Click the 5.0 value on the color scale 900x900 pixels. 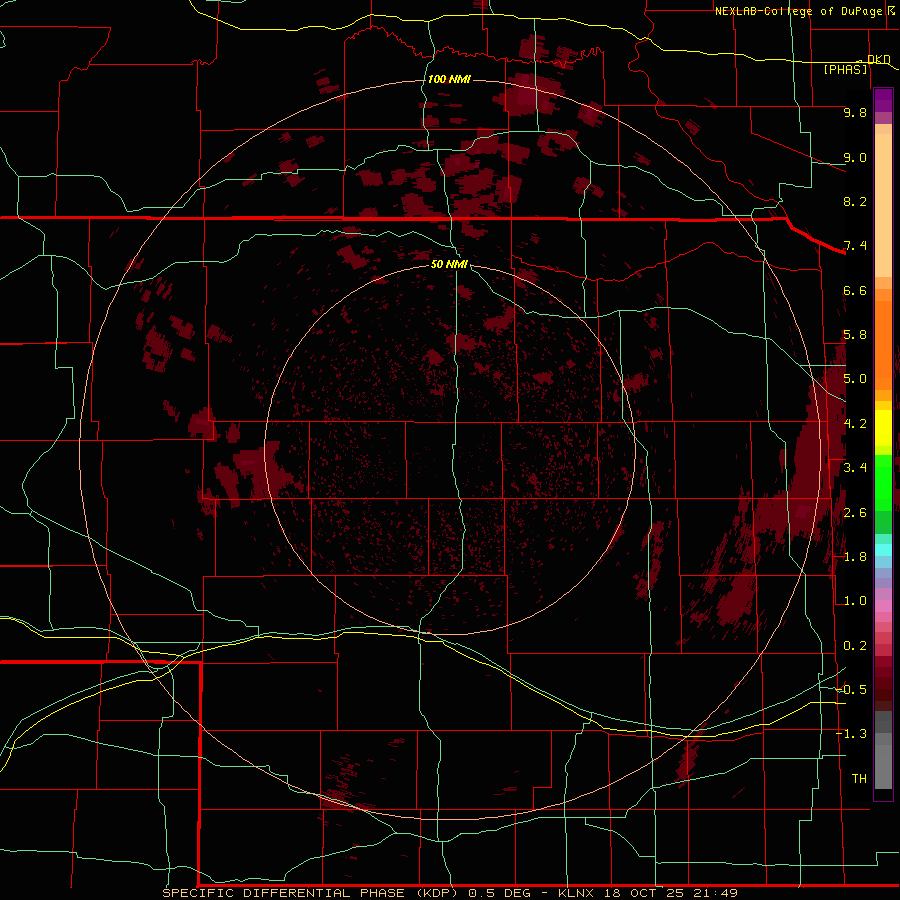click(x=855, y=379)
